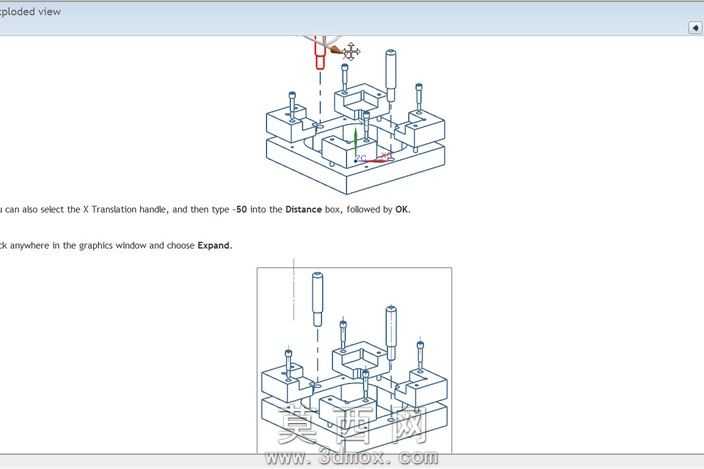The width and height of the screenshot is (704, 469).
Task: Click the bold "-50" value in the instructions
Action: point(240,210)
